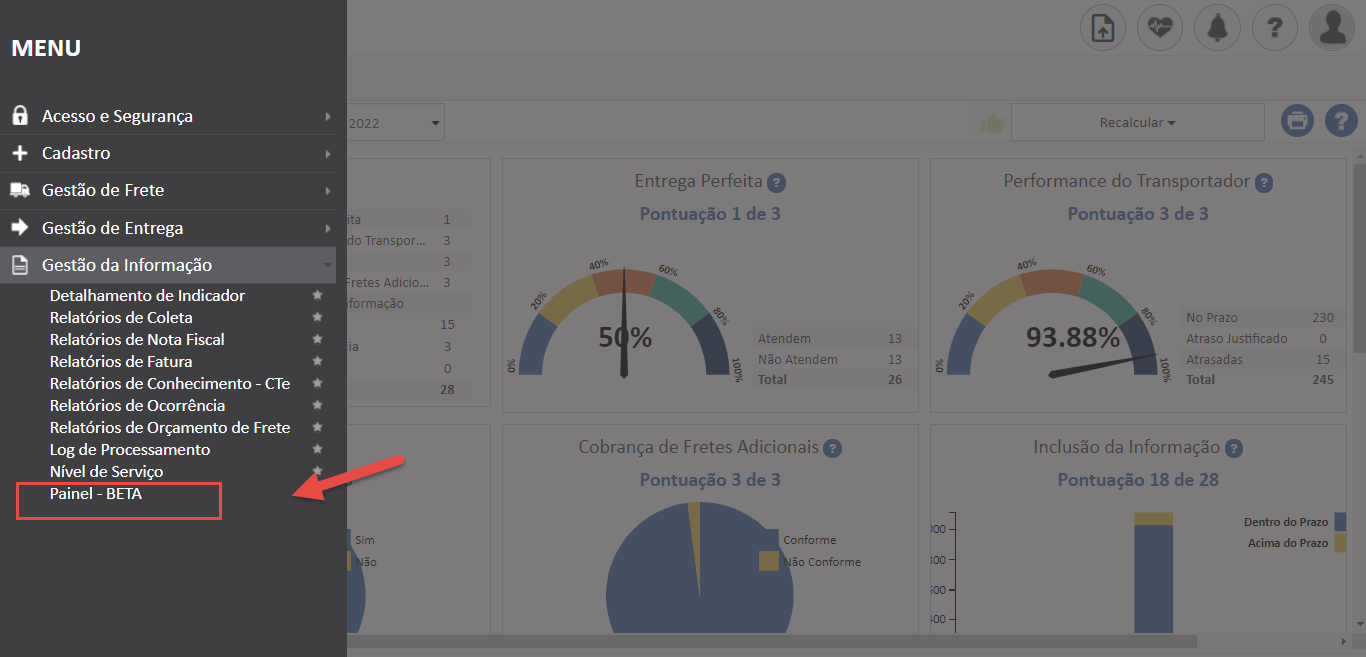Click the file upload icon in the header
The height and width of the screenshot is (657, 1366).
1102,27
